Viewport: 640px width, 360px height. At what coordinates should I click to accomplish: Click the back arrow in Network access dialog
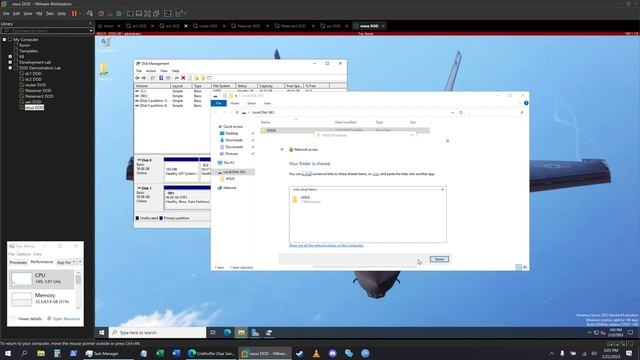click(x=282, y=149)
